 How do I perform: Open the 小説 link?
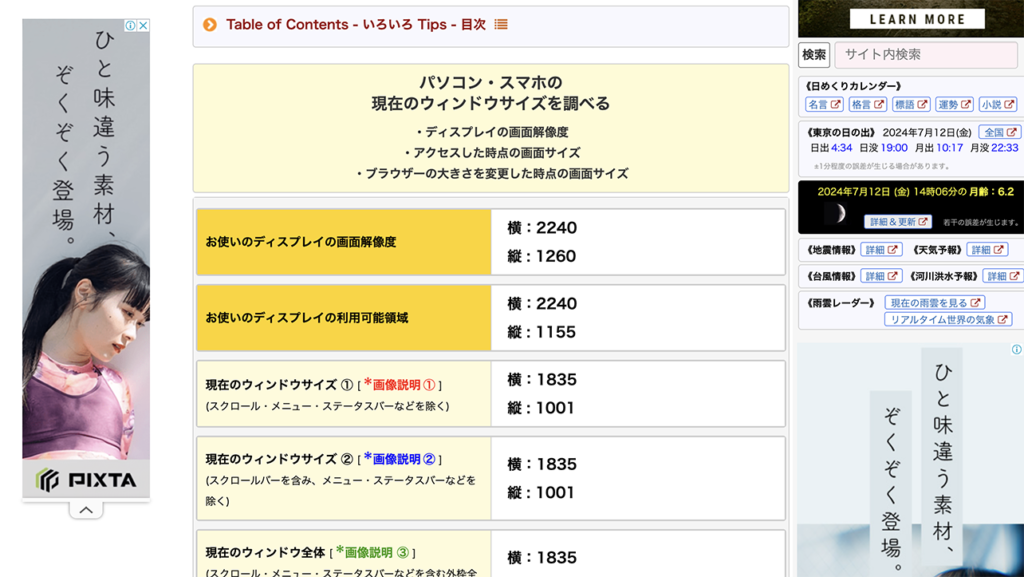coord(997,104)
